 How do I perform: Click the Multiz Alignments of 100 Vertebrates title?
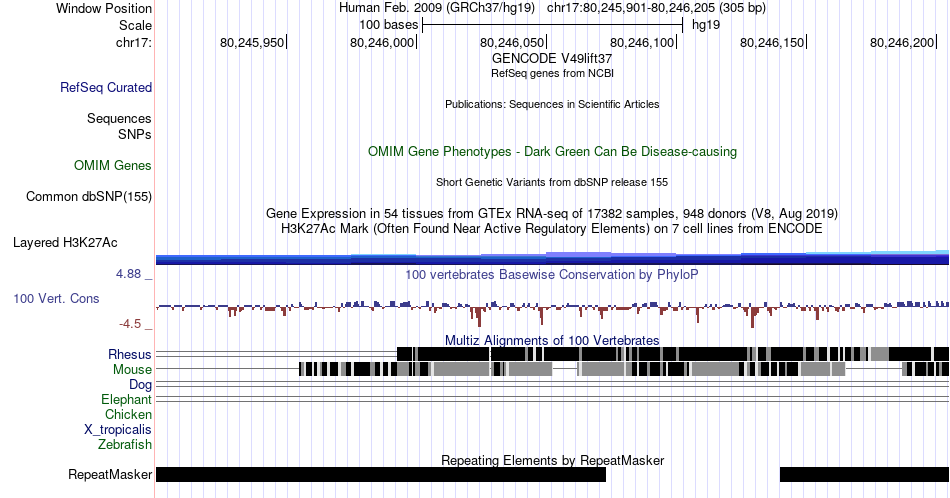(x=552, y=340)
